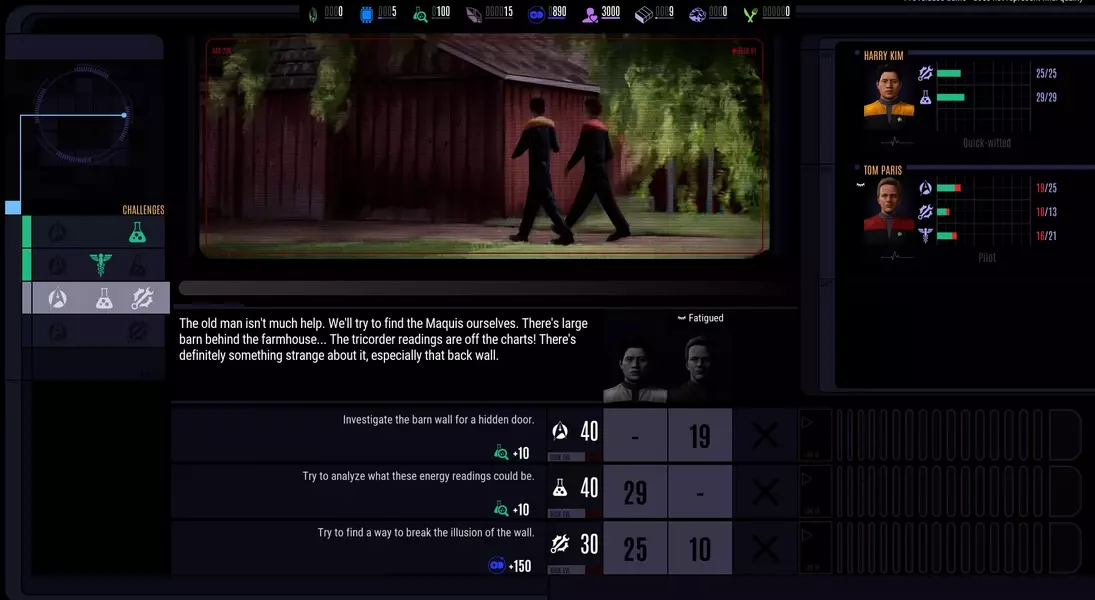Select Harry Kim's 29 science skill cell
The width and height of the screenshot is (1095, 600).
point(635,491)
